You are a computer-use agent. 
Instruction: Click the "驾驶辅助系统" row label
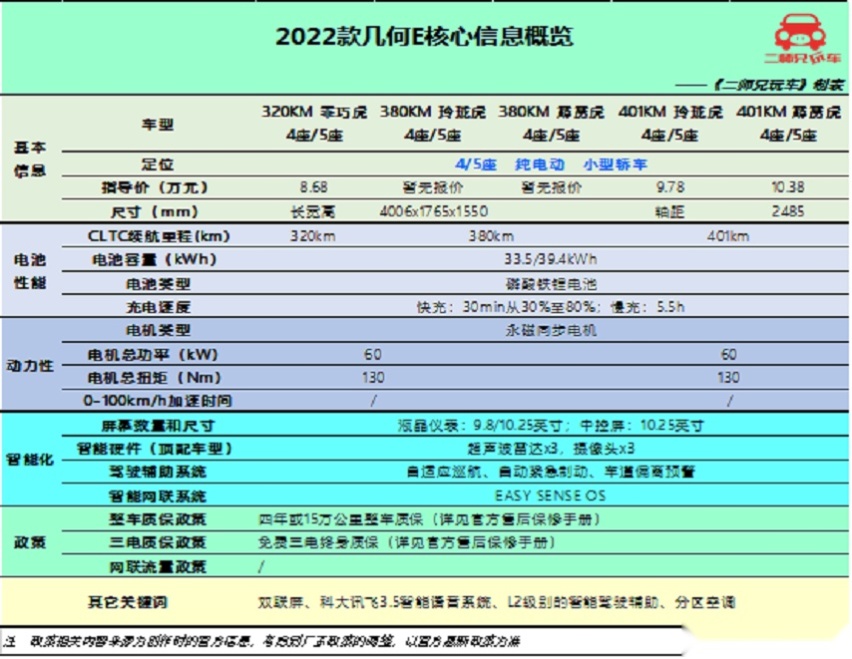158,472
